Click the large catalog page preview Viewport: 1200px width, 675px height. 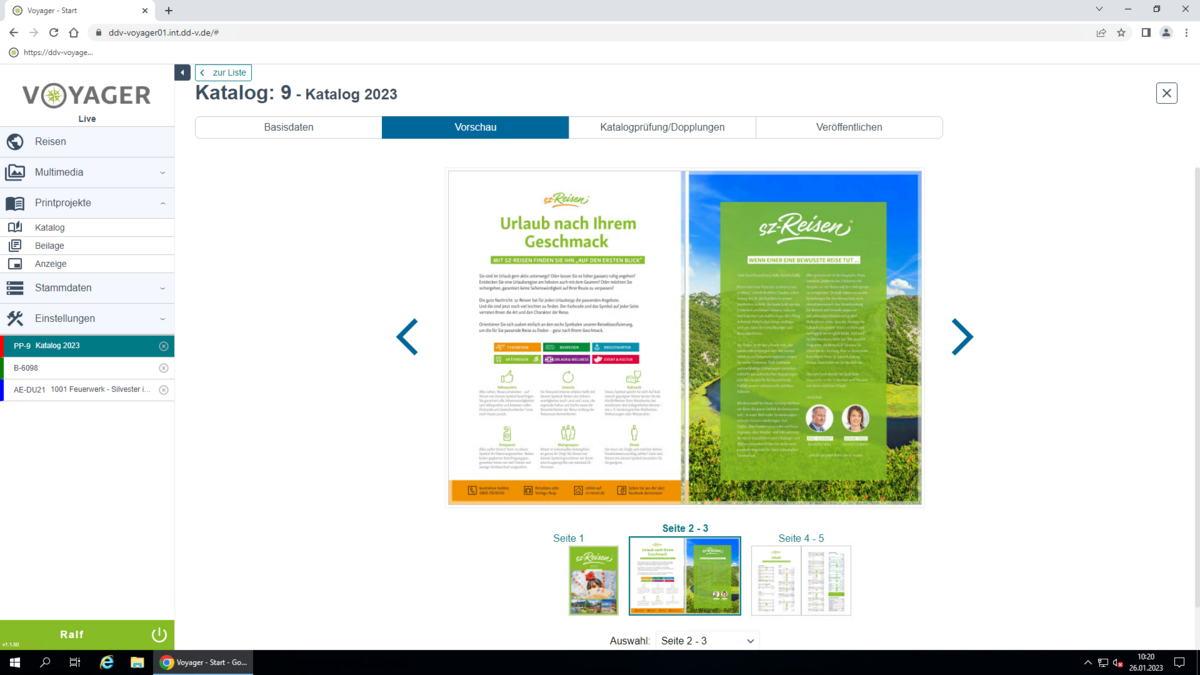684,338
